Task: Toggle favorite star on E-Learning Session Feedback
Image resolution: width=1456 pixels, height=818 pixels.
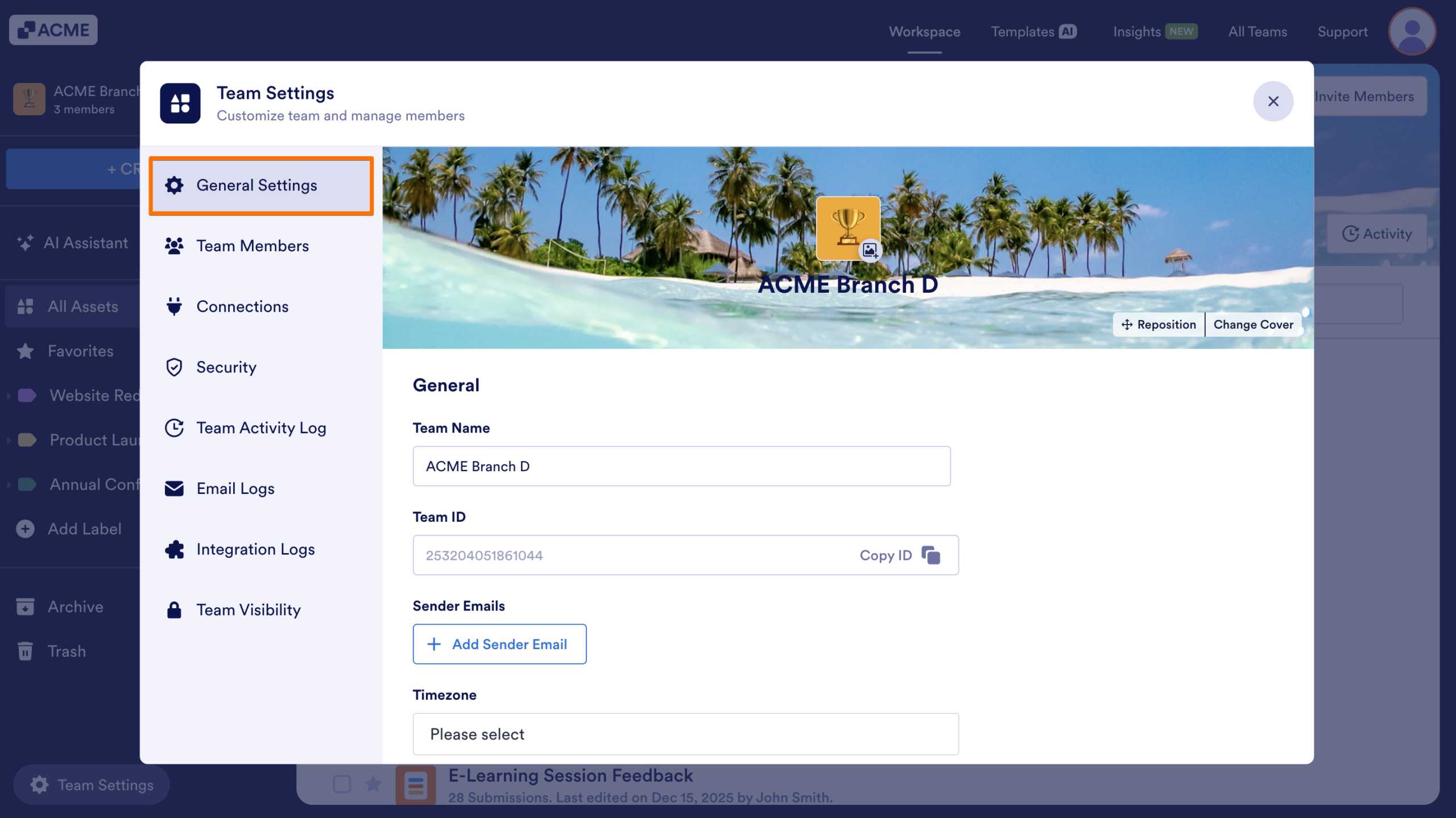Action: pos(374,784)
